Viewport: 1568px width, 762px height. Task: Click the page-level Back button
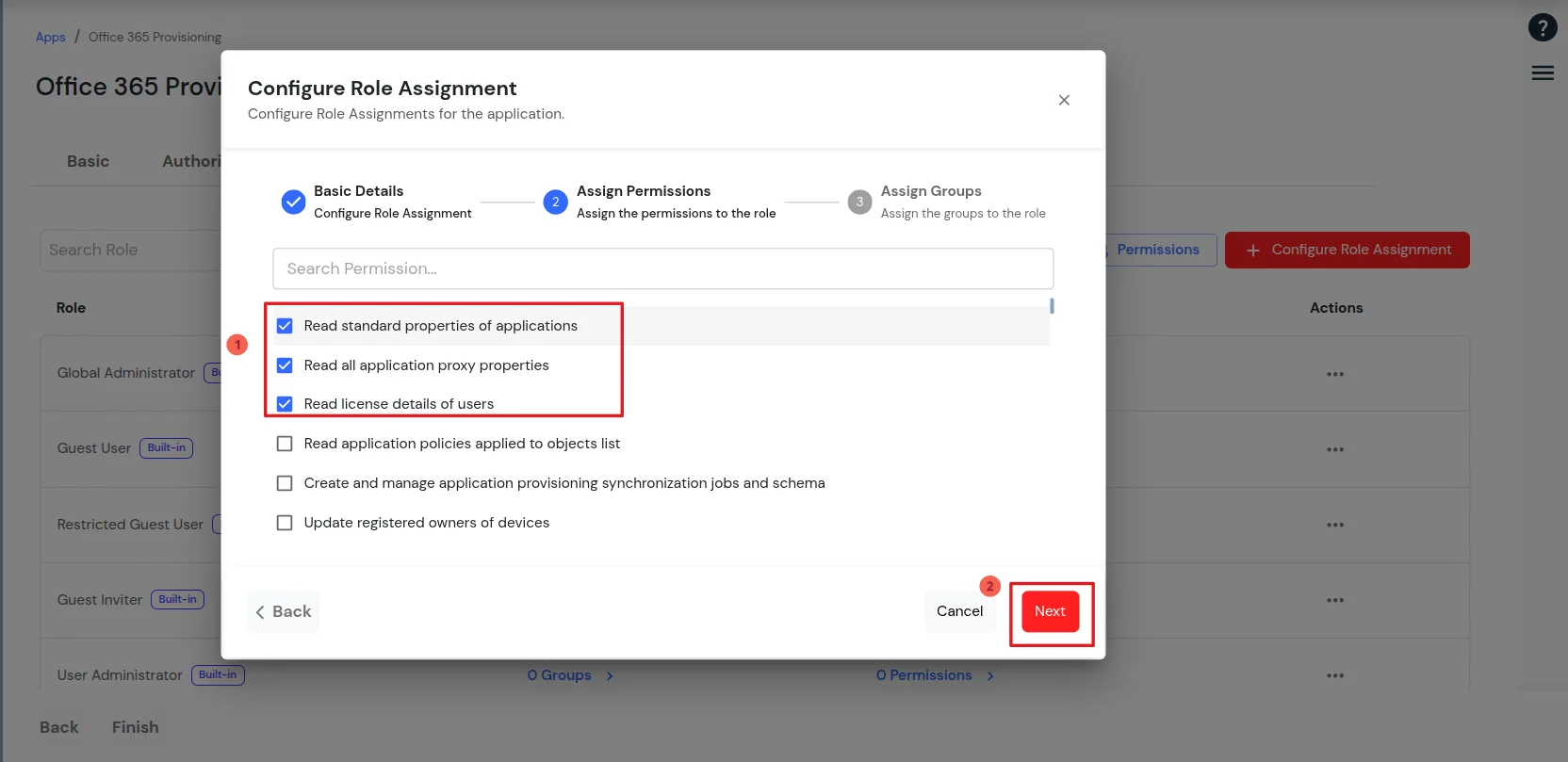59,727
